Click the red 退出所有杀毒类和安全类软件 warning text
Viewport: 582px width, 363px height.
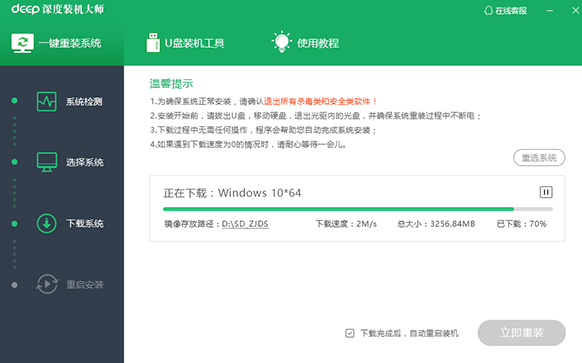tap(321, 101)
